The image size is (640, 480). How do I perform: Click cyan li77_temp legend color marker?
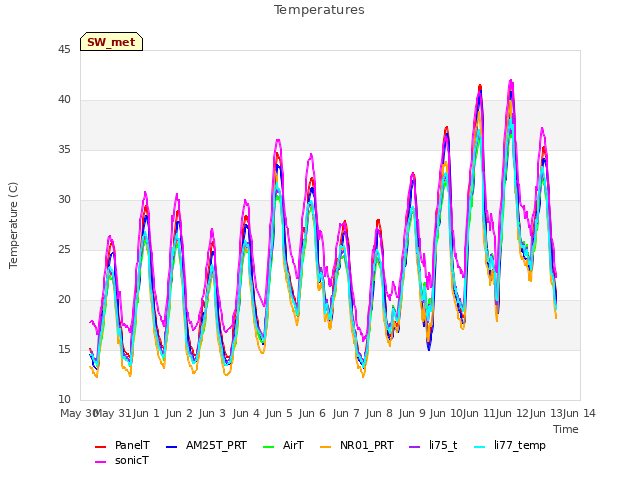[480, 447]
